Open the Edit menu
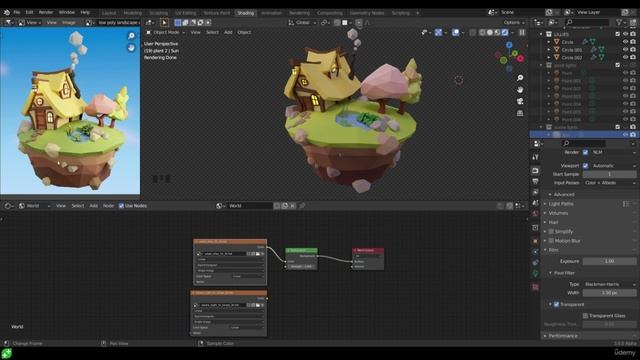Image resolution: width=640 pixels, height=360 pixels. coord(29,12)
